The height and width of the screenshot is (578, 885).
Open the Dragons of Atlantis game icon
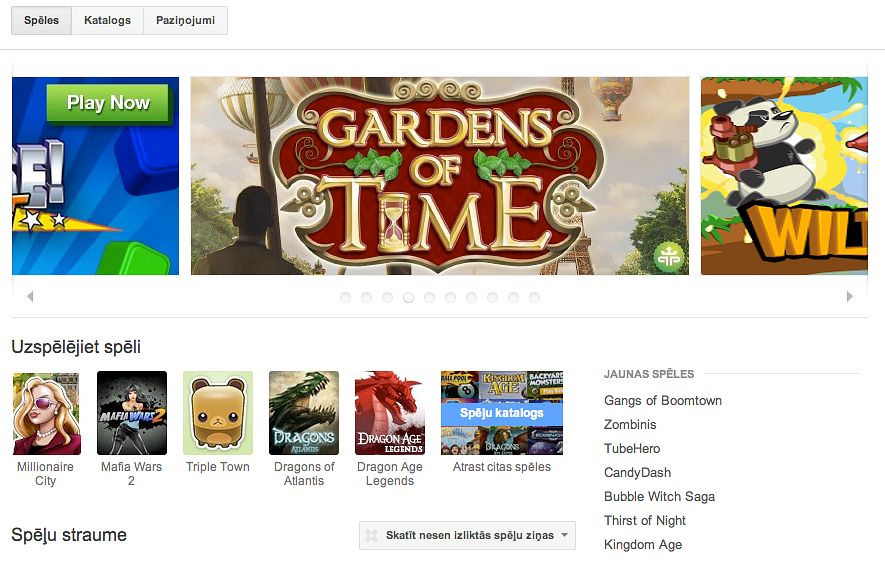(304, 413)
